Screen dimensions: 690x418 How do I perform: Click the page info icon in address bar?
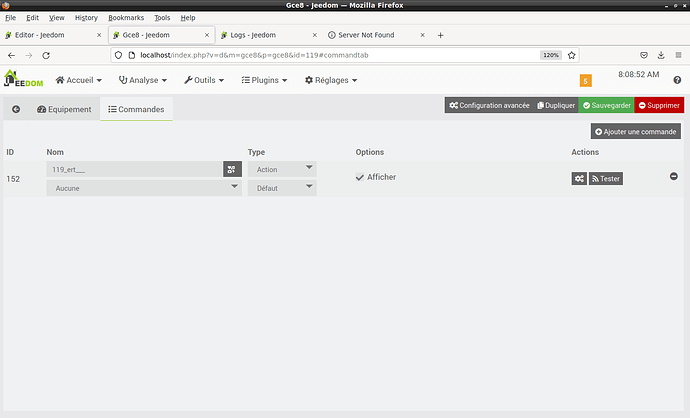click(x=132, y=55)
